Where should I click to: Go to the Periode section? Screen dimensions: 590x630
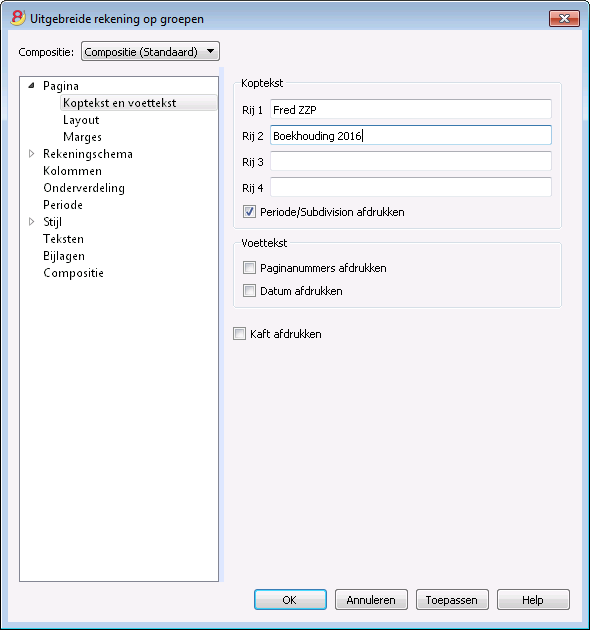coord(63,205)
